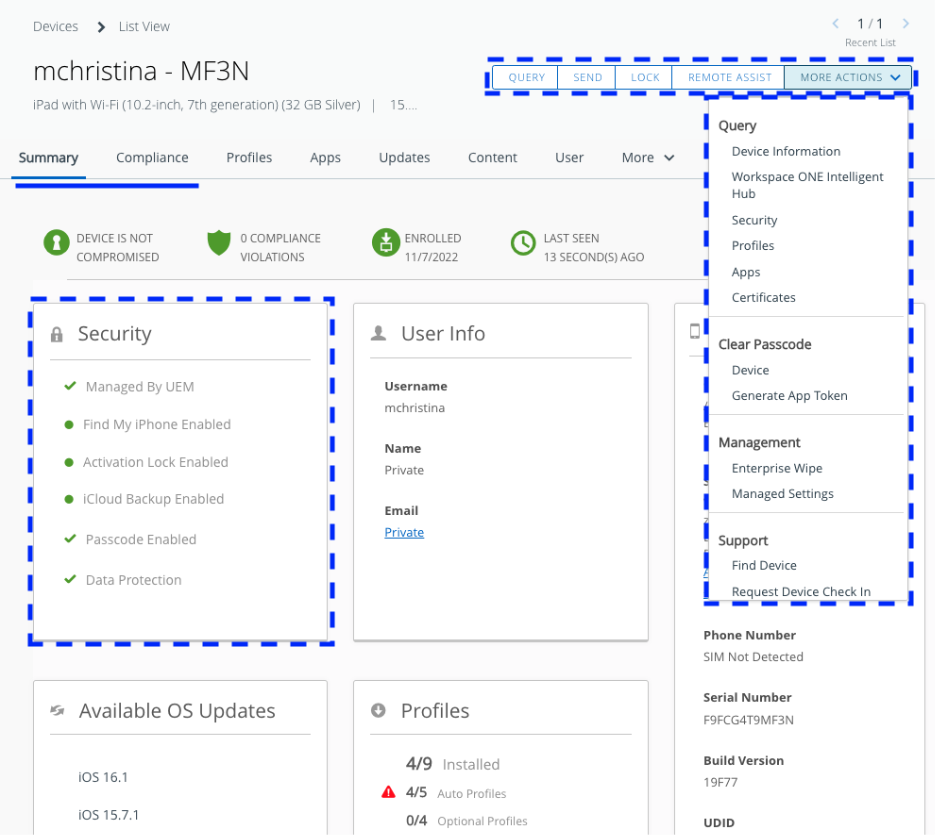Click the Remote Assist button
Screen dimensions: 936x835
[x=729, y=78]
